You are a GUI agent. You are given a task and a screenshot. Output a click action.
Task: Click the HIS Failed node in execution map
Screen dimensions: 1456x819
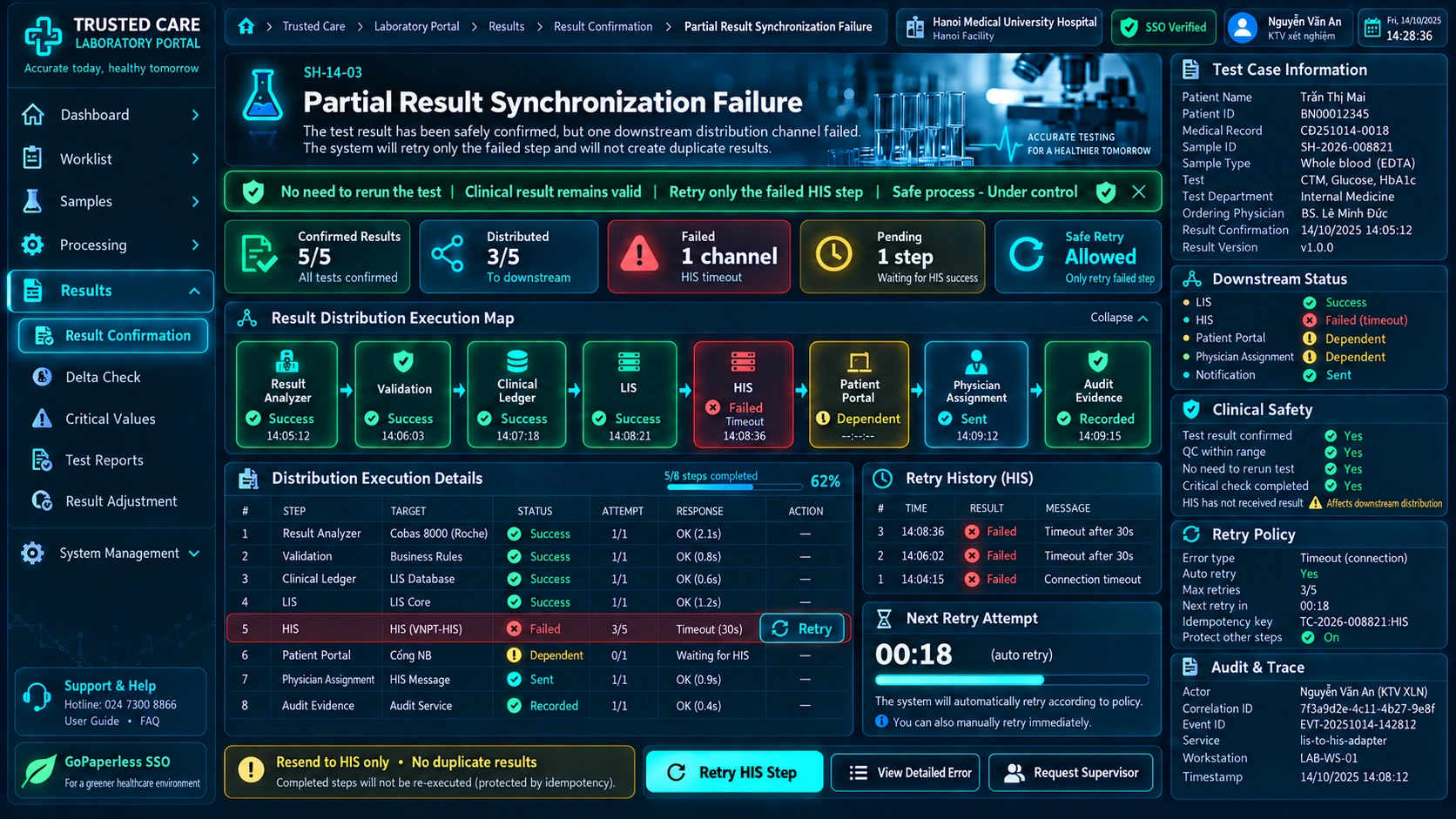point(744,394)
